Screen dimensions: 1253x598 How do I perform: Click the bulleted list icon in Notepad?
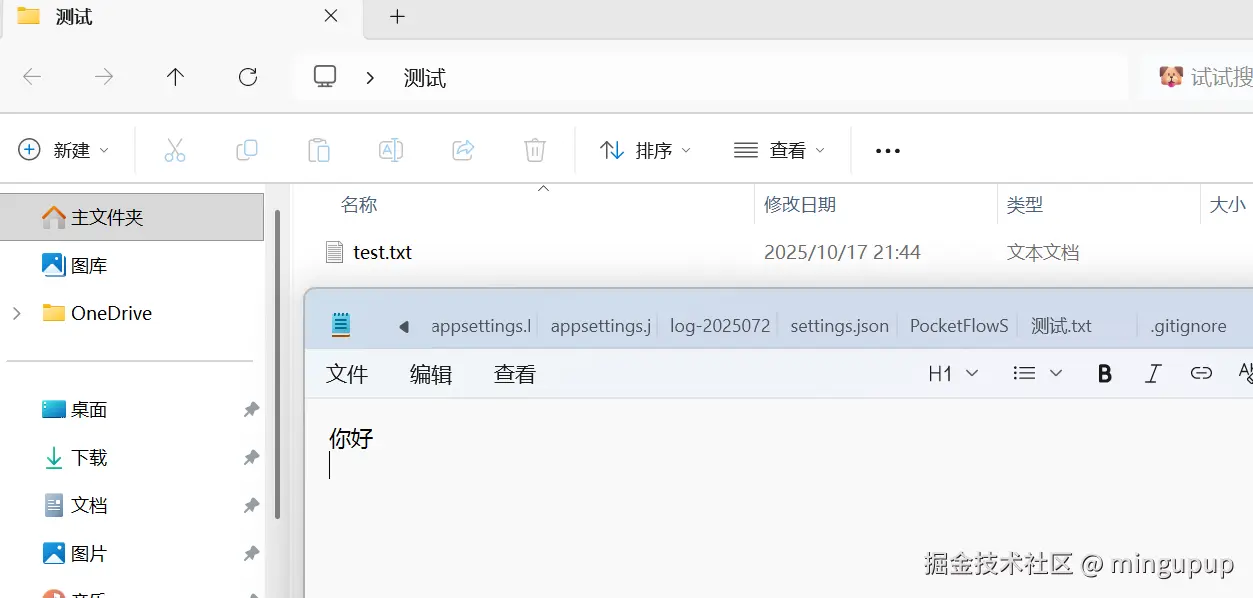coord(1023,372)
